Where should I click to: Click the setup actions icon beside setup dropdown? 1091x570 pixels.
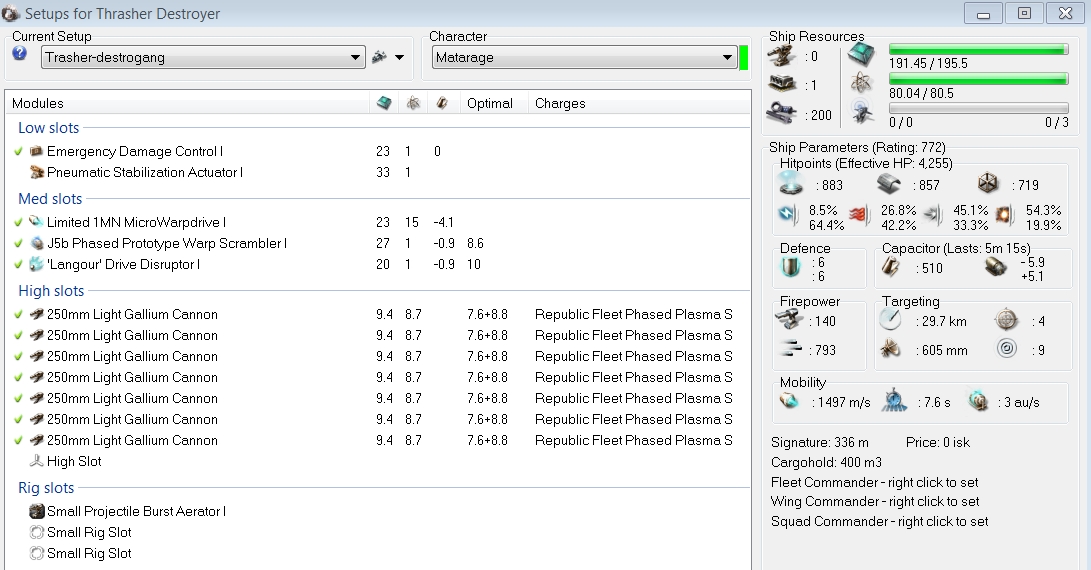coord(379,57)
